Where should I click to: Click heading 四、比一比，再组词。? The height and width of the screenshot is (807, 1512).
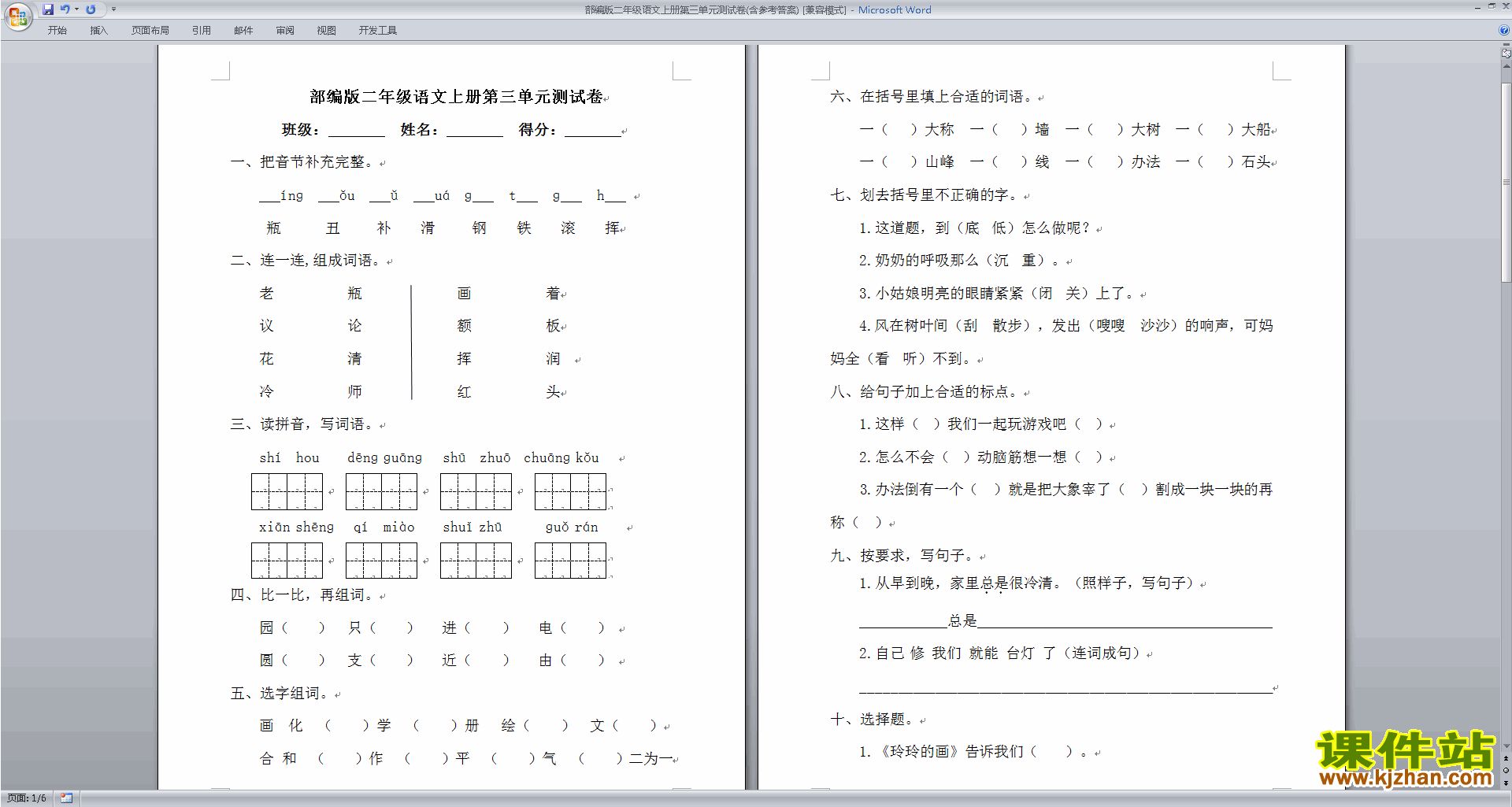304,595
